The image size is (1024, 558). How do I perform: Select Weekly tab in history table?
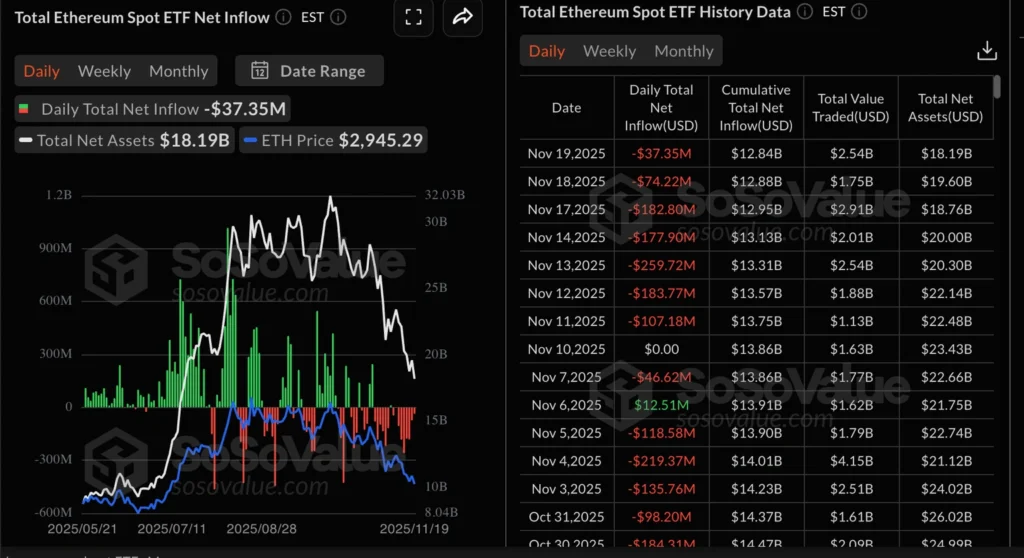(x=609, y=51)
